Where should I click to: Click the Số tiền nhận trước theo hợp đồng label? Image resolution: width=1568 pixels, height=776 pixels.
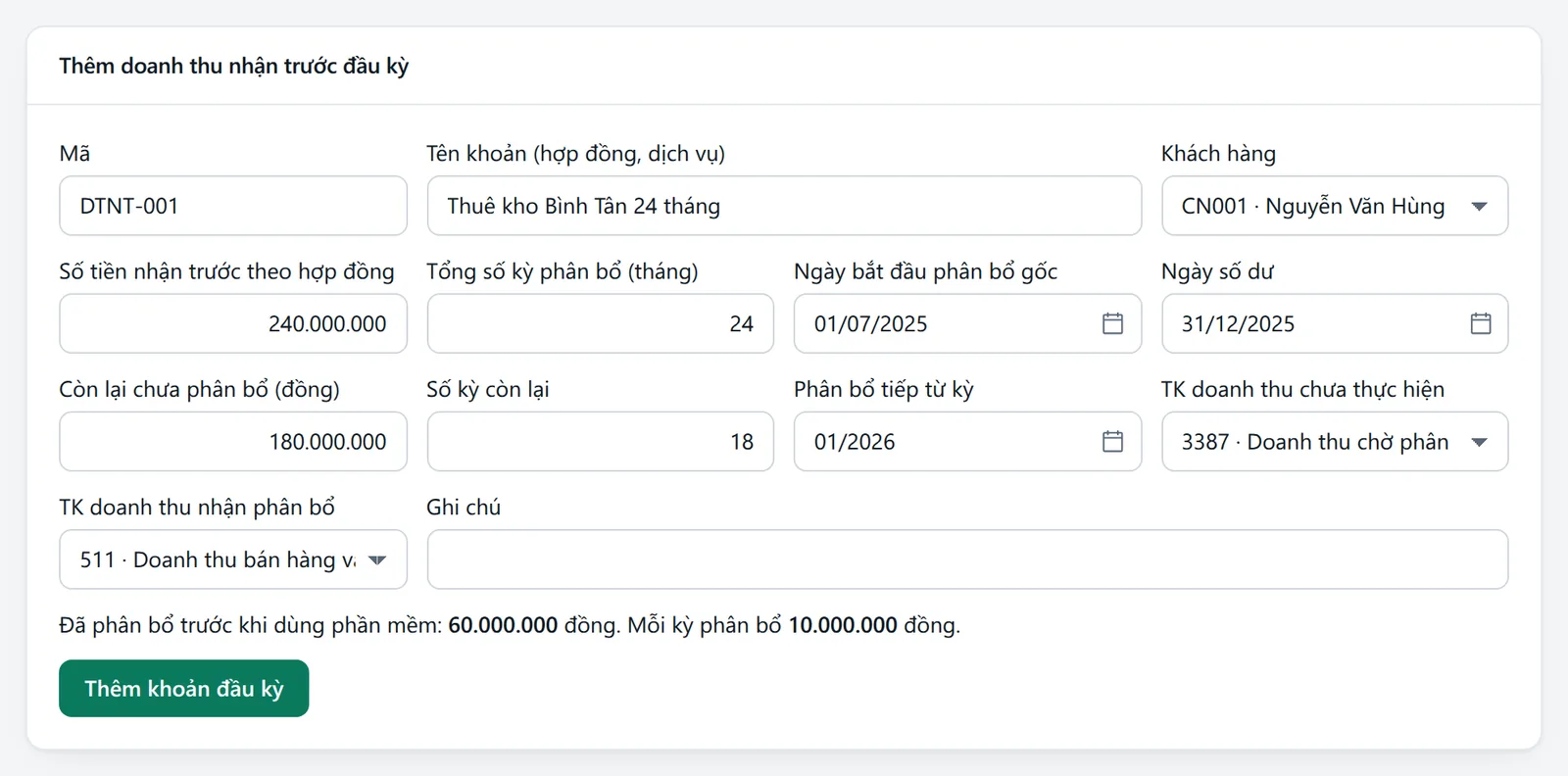tap(226, 271)
